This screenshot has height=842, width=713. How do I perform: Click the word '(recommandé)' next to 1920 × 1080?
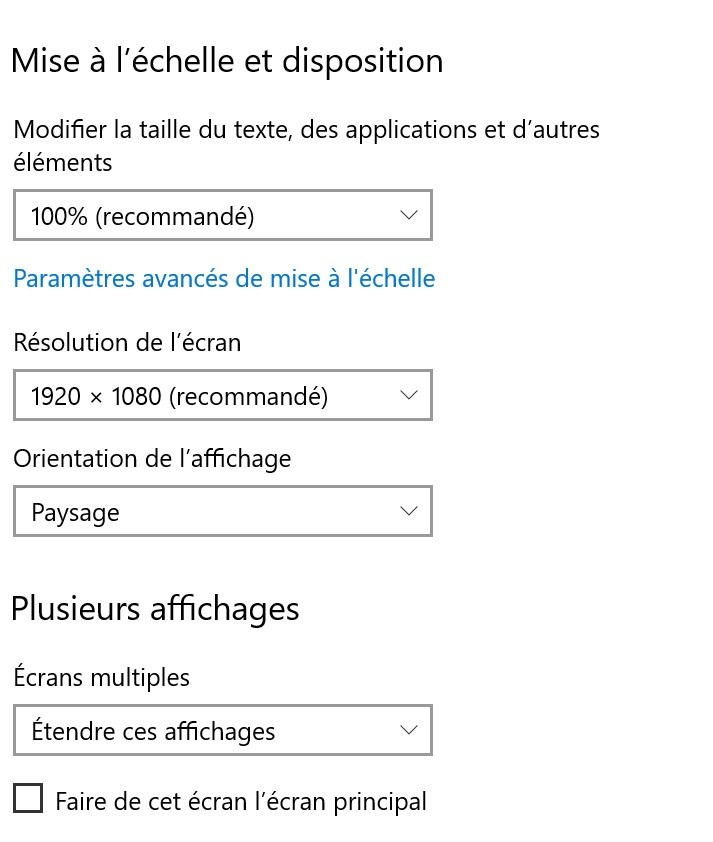click(x=248, y=396)
